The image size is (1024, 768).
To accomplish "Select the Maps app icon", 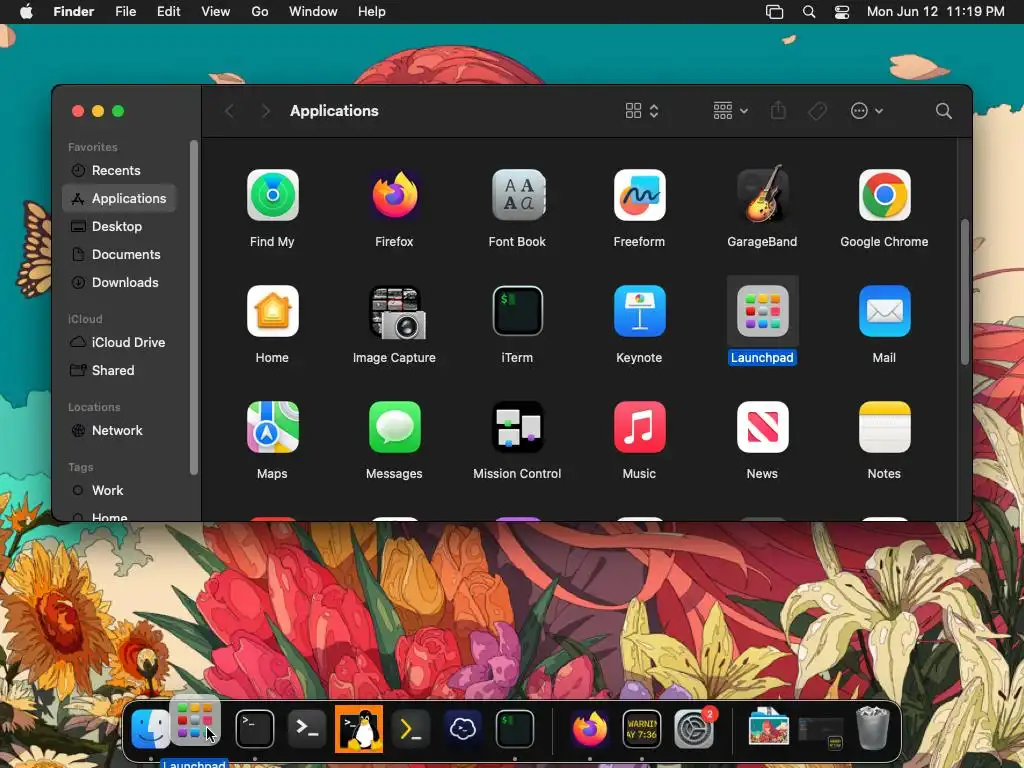I will [272, 427].
